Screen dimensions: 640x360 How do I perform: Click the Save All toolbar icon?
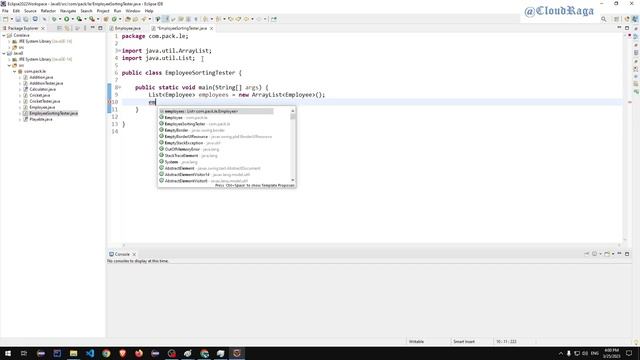[x=25, y=19]
